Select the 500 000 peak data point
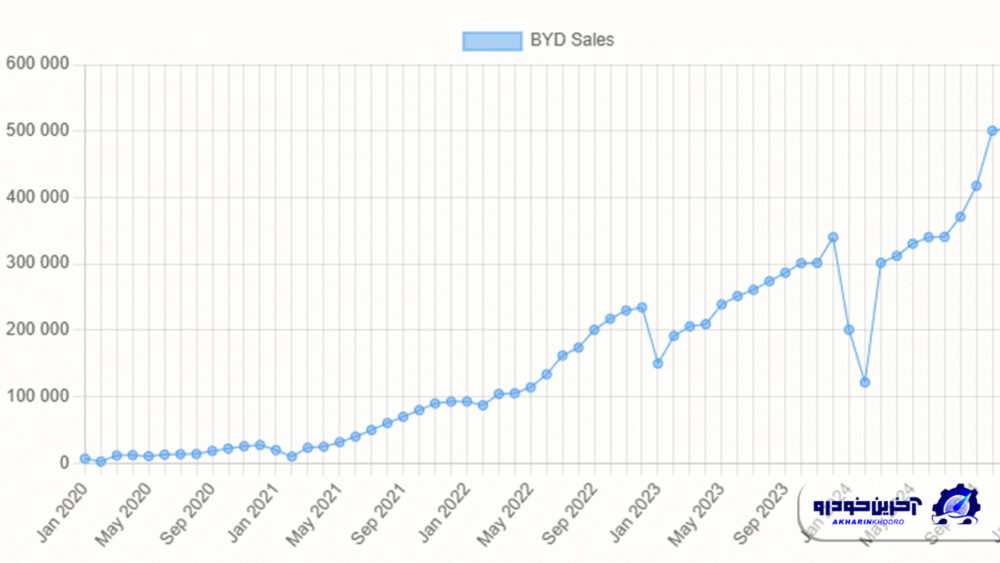 [x=992, y=130]
